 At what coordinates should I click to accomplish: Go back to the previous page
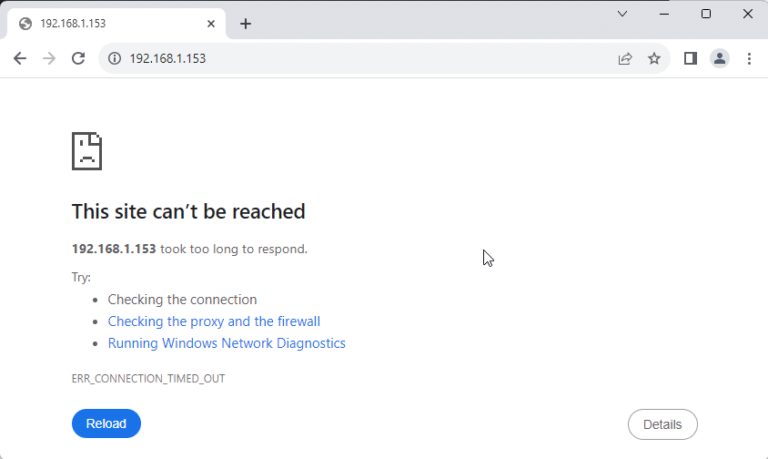click(x=20, y=59)
